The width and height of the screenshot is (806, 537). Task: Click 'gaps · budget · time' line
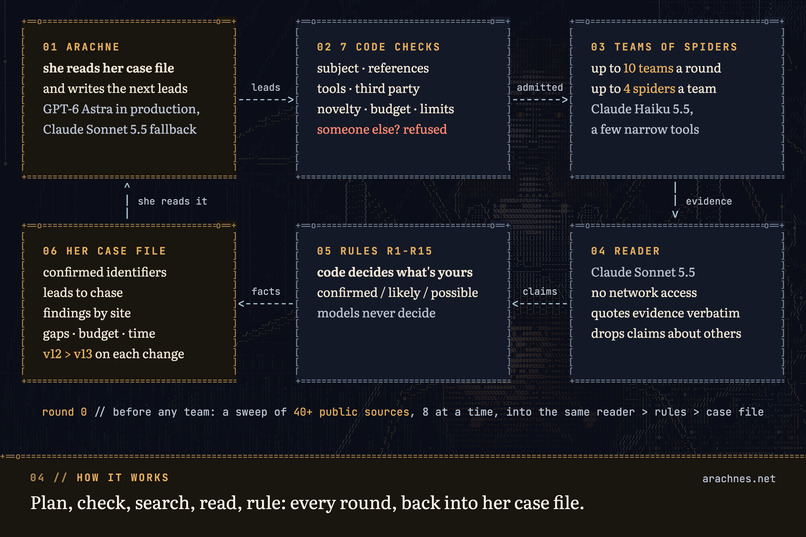[x=99, y=334]
